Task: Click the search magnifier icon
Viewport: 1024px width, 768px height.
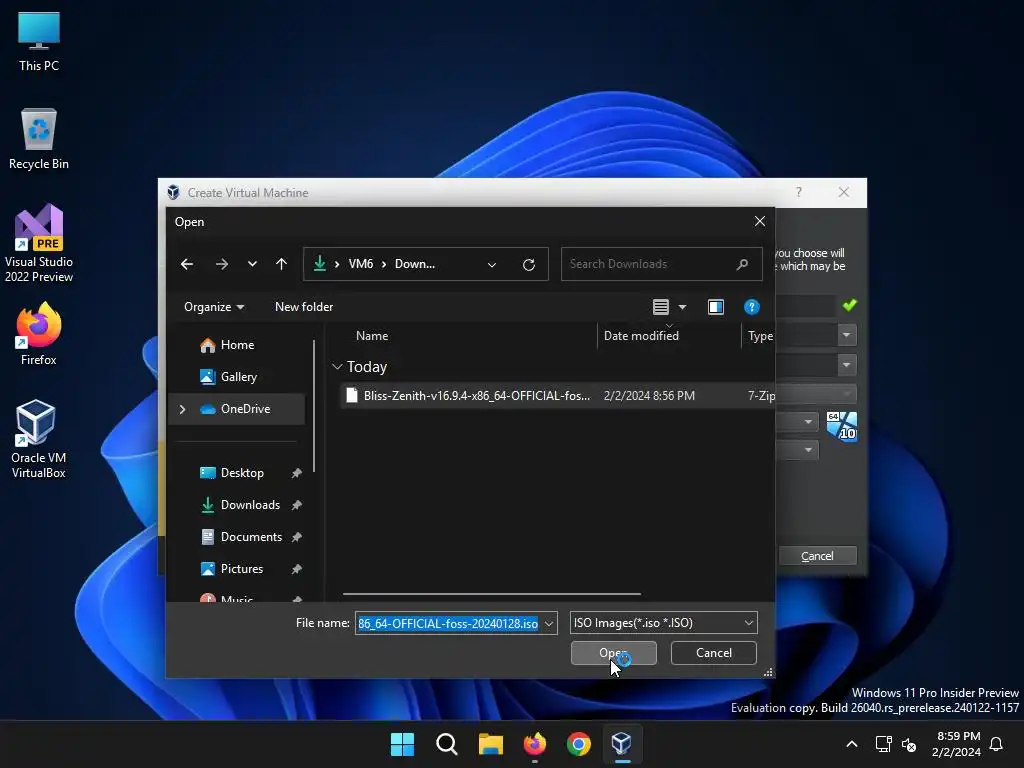Action: click(x=743, y=264)
